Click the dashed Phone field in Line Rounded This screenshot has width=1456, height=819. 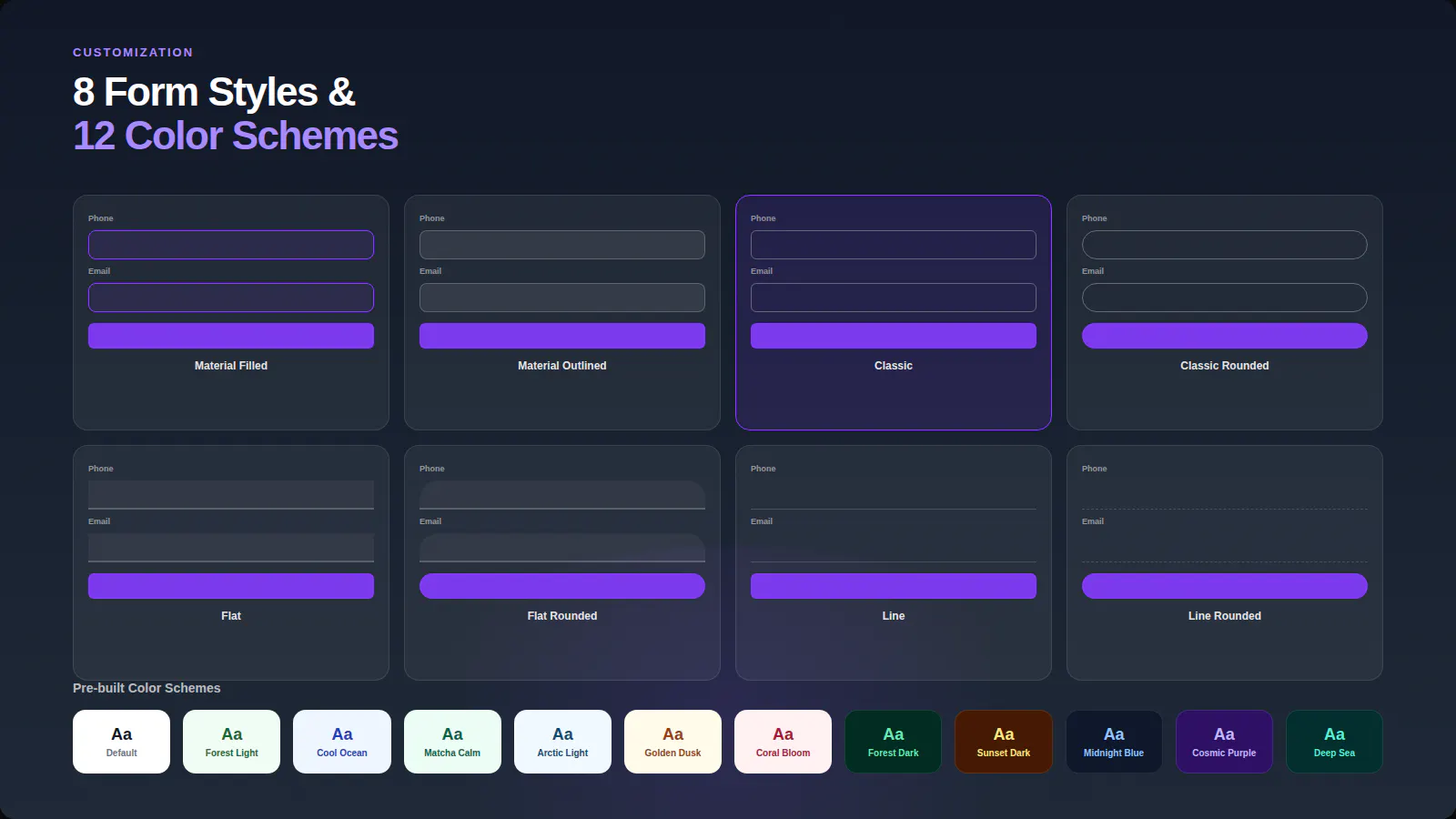point(1225,495)
